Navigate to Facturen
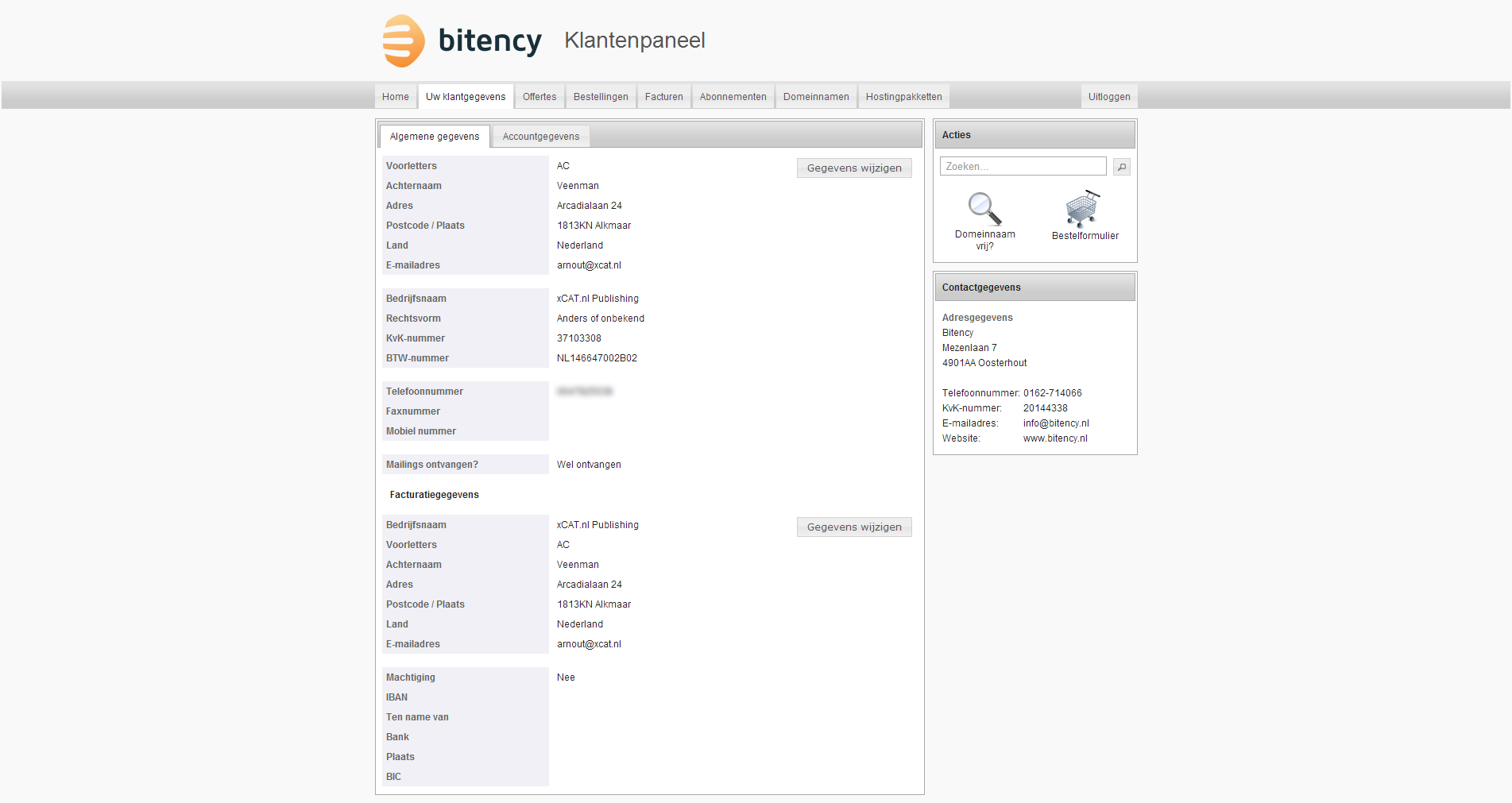This screenshot has height=803, width=1512. [663, 97]
